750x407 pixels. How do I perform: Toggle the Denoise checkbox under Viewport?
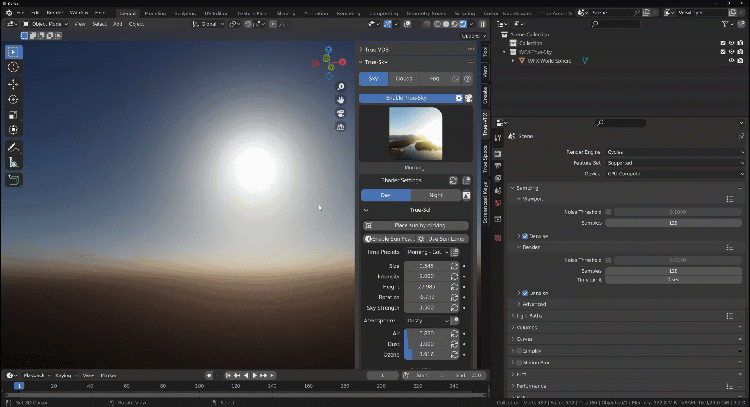523,236
